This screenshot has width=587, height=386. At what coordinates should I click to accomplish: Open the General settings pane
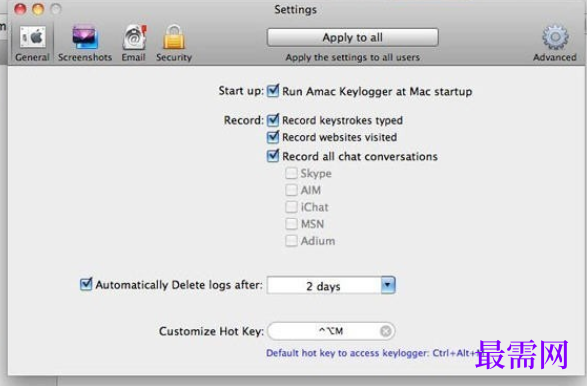pos(33,43)
